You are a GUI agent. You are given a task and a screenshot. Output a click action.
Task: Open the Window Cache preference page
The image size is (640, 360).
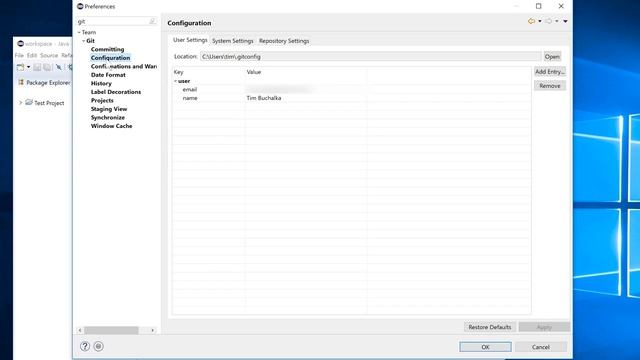point(111,126)
